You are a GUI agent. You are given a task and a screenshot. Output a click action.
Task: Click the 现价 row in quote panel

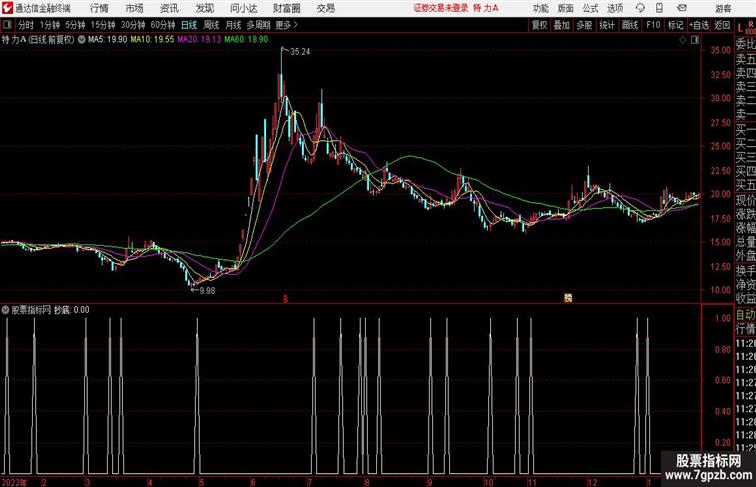[x=745, y=199]
